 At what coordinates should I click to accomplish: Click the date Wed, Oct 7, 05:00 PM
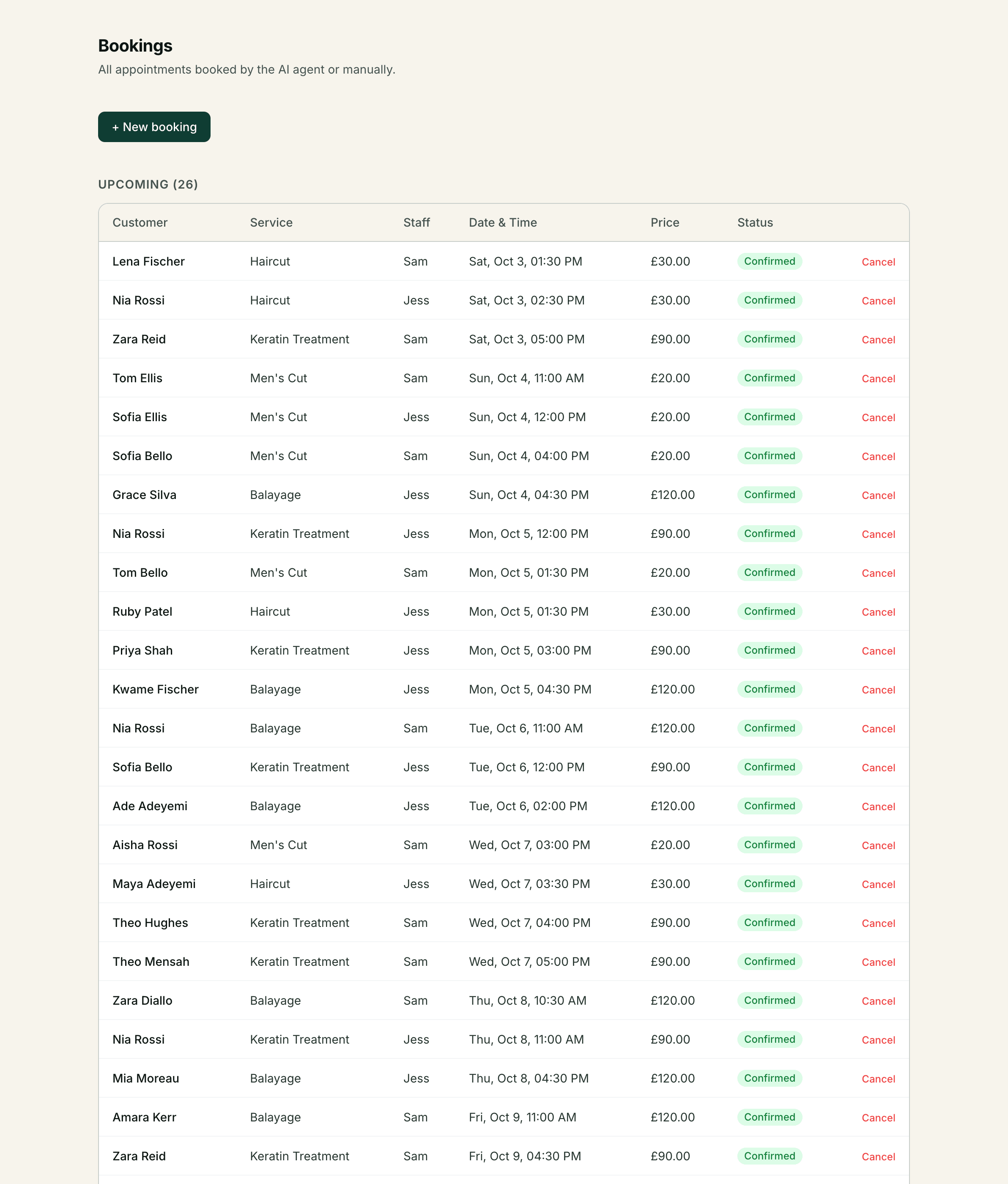529,962
